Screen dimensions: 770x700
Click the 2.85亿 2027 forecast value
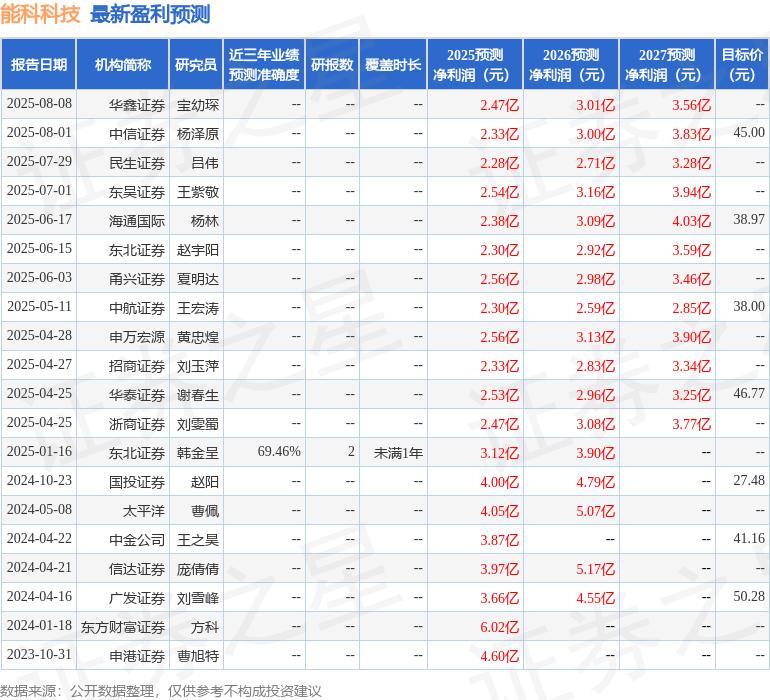pyautogui.click(x=691, y=308)
